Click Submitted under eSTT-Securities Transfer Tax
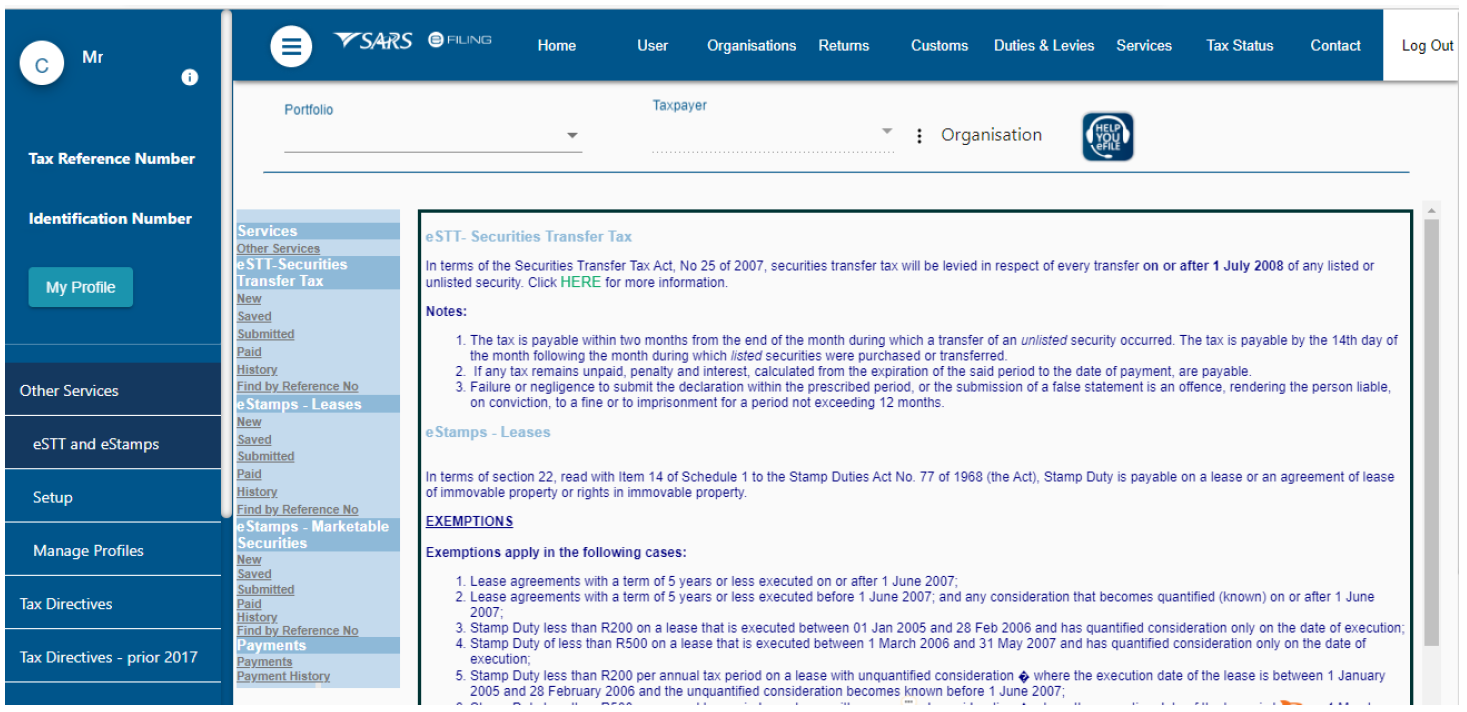This screenshot has width=1467, height=712. point(265,334)
